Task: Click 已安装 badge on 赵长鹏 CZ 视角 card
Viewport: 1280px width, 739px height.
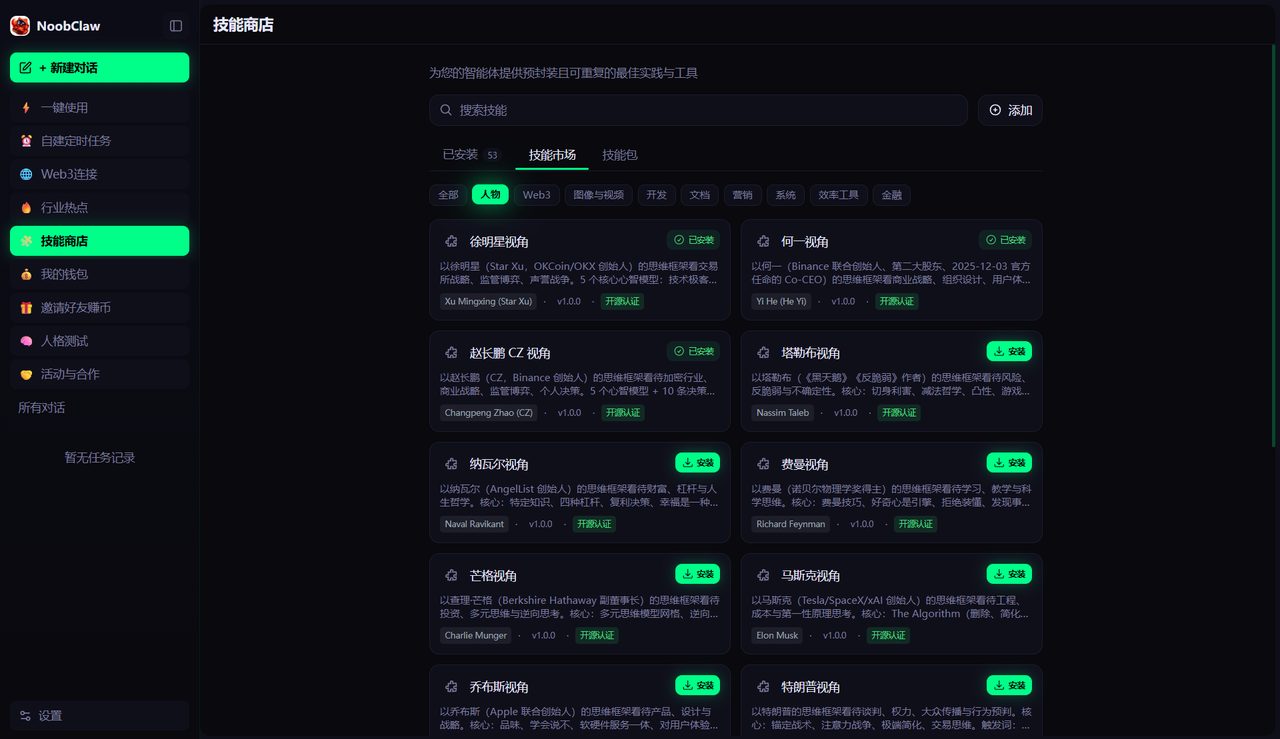Action: (694, 351)
